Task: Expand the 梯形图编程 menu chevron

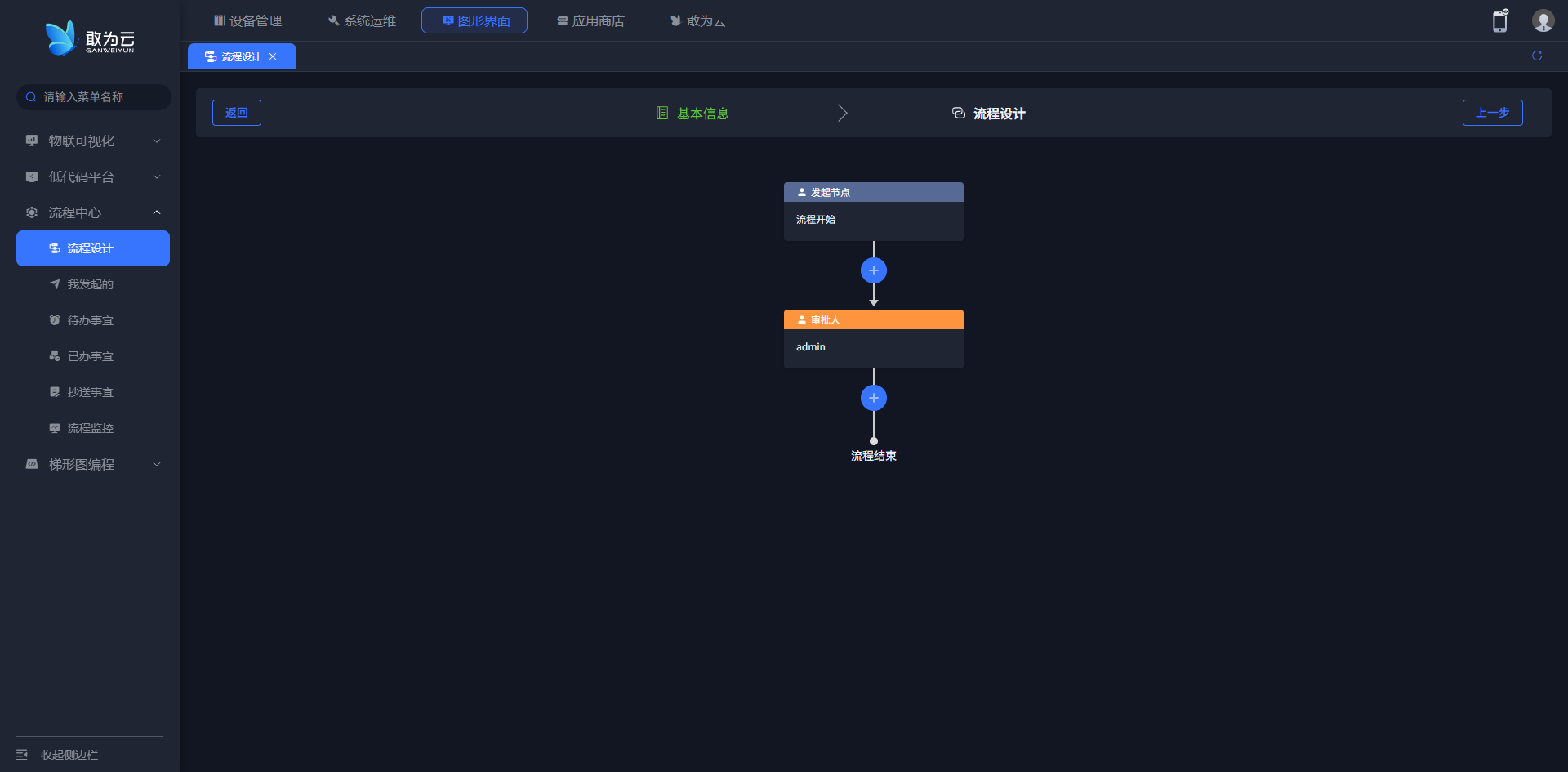Action: pyautogui.click(x=157, y=464)
